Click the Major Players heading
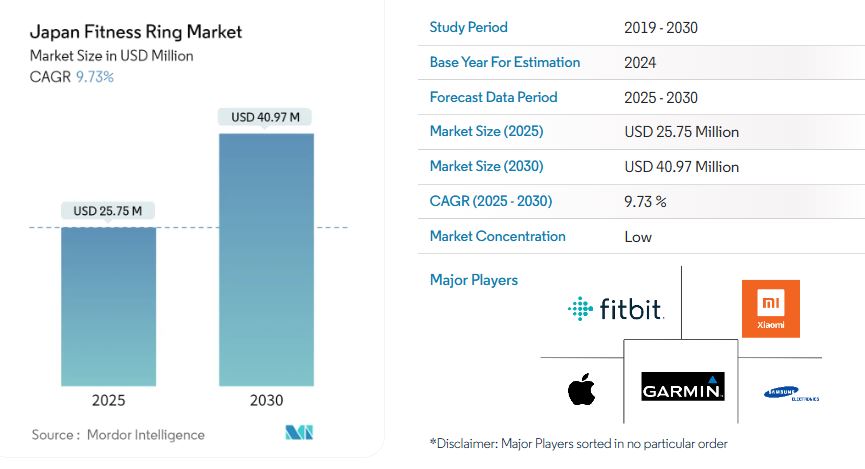865x469 pixels. click(x=474, y=280)
